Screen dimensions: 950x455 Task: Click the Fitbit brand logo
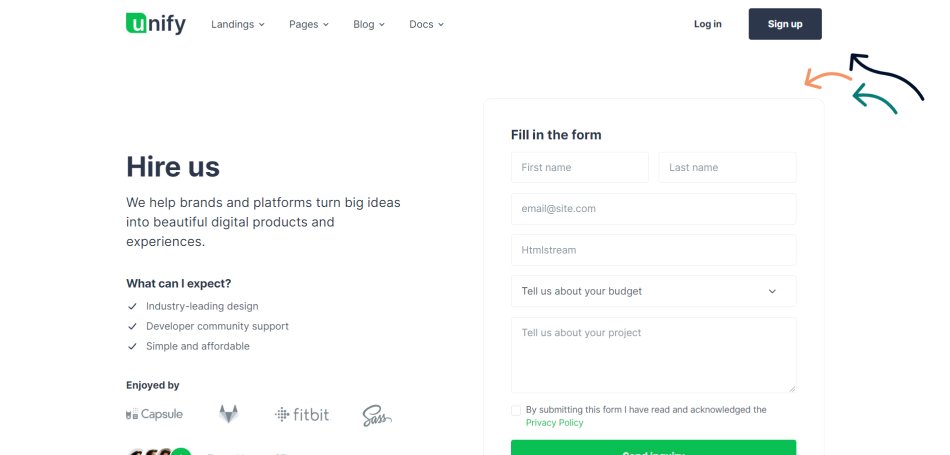coord(302,414)
